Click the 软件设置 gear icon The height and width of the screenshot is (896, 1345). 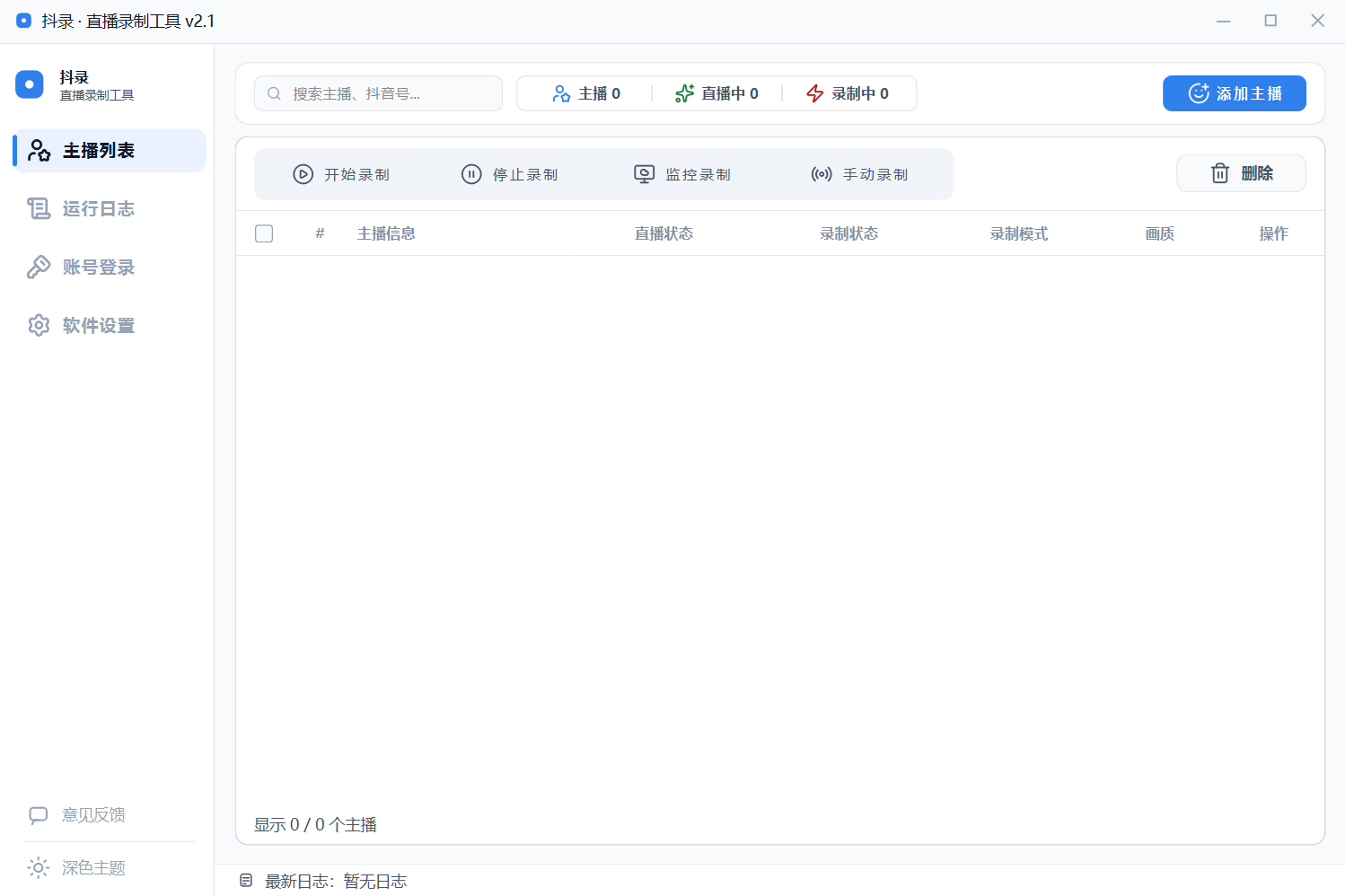39,326
